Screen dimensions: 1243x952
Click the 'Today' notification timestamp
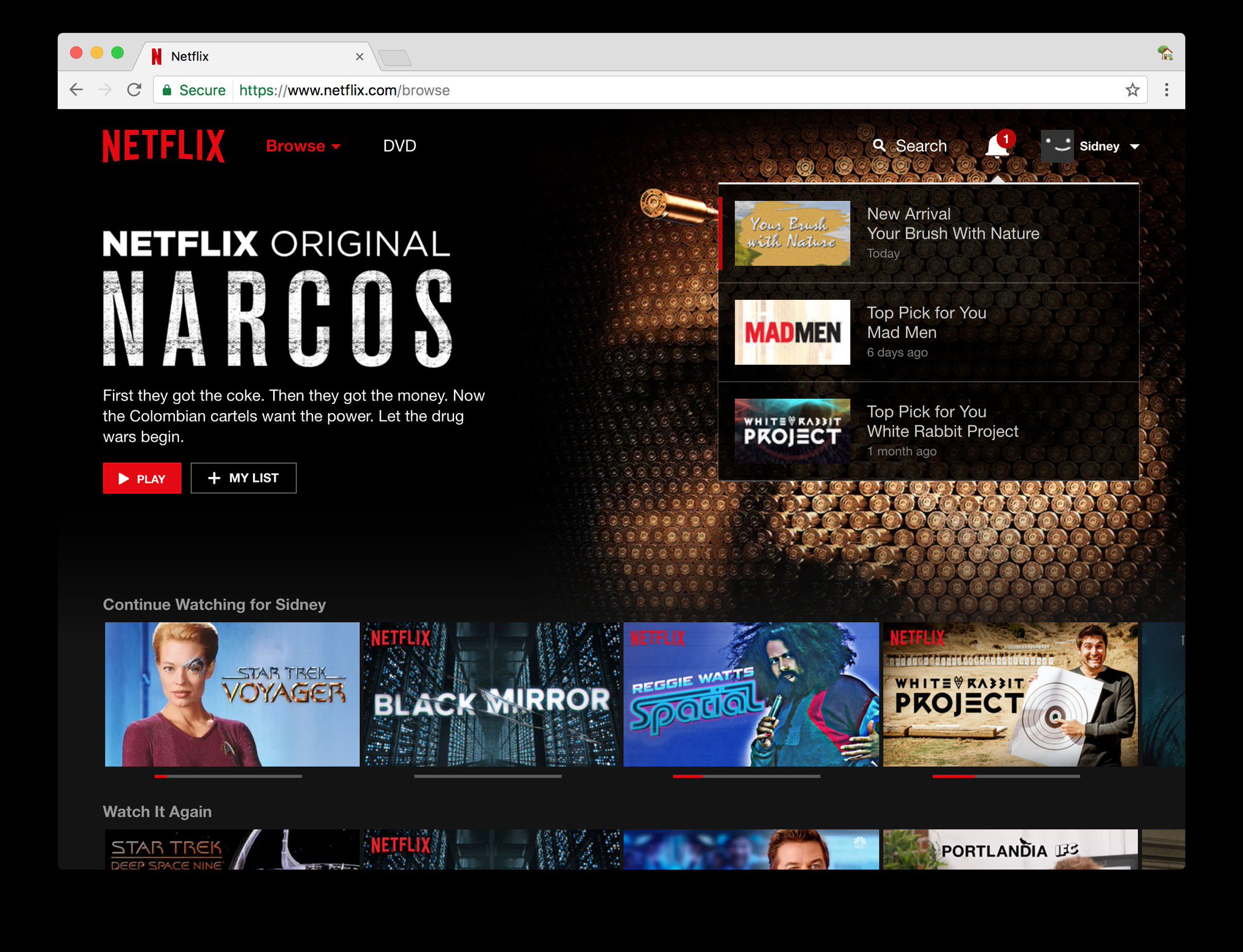pyautogui.click(x=883, y=254)
